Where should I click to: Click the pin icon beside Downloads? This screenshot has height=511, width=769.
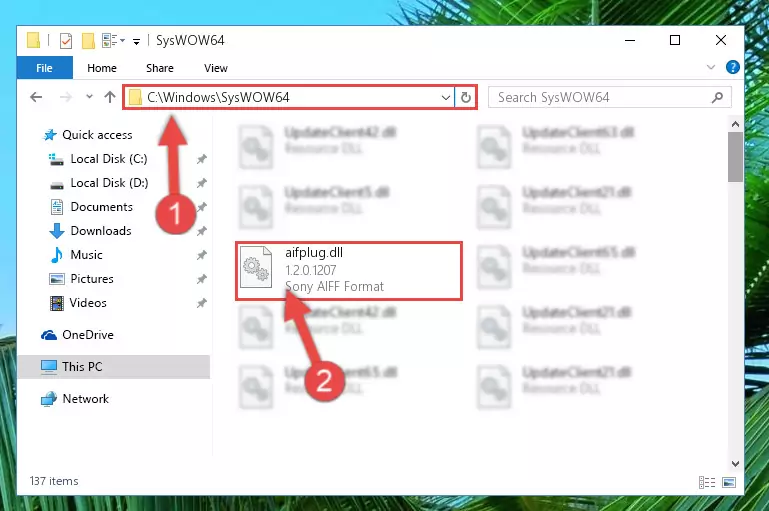(202, 231)
